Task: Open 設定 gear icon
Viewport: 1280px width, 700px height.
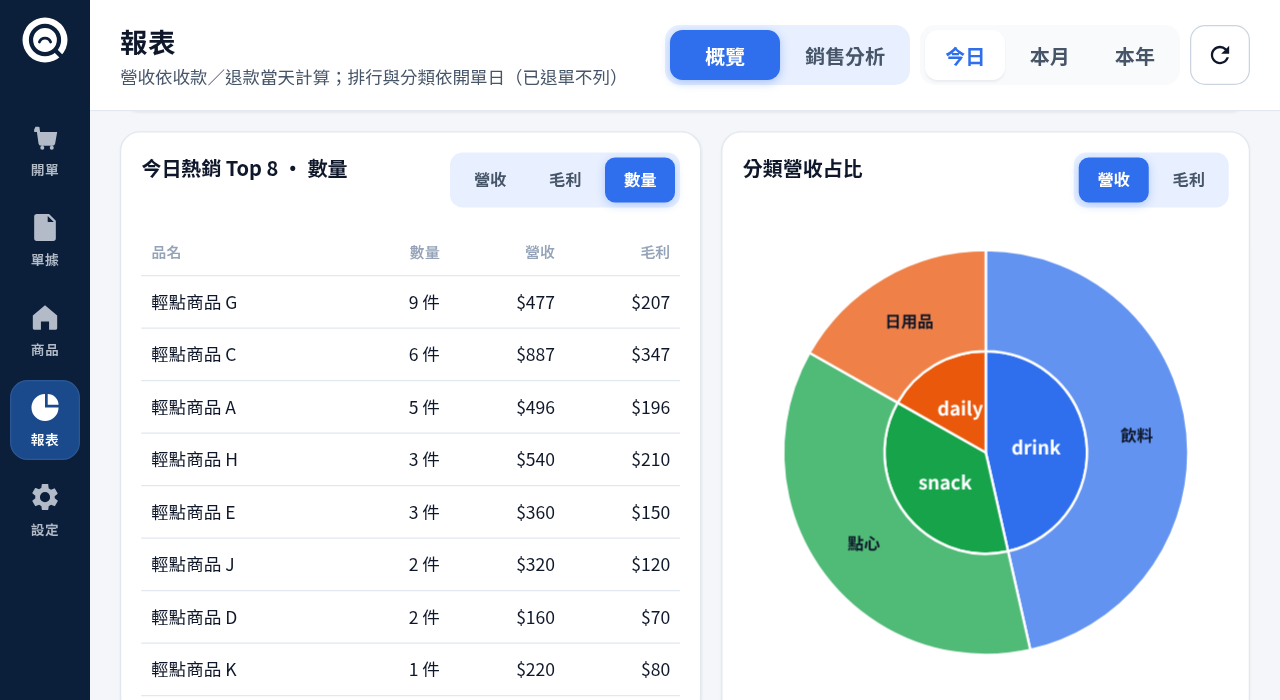Action: (x=45, y=497)
